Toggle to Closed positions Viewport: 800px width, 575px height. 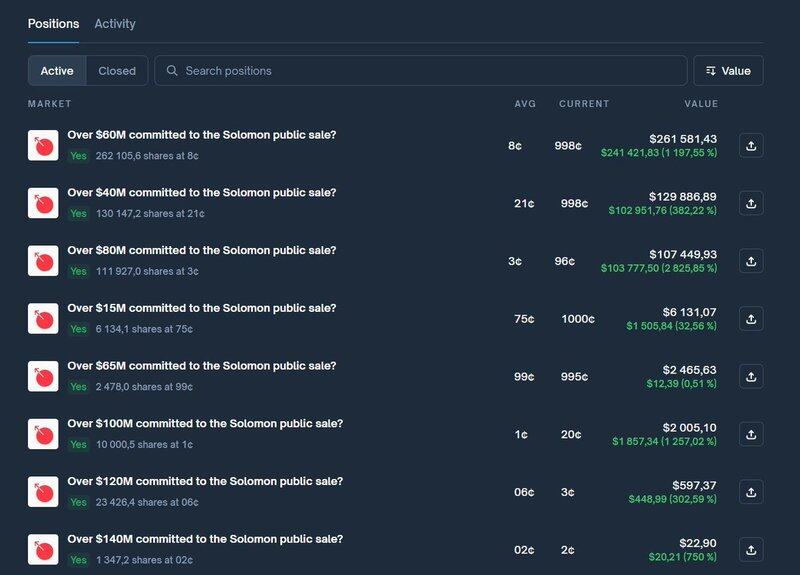(x=117, y=71)
